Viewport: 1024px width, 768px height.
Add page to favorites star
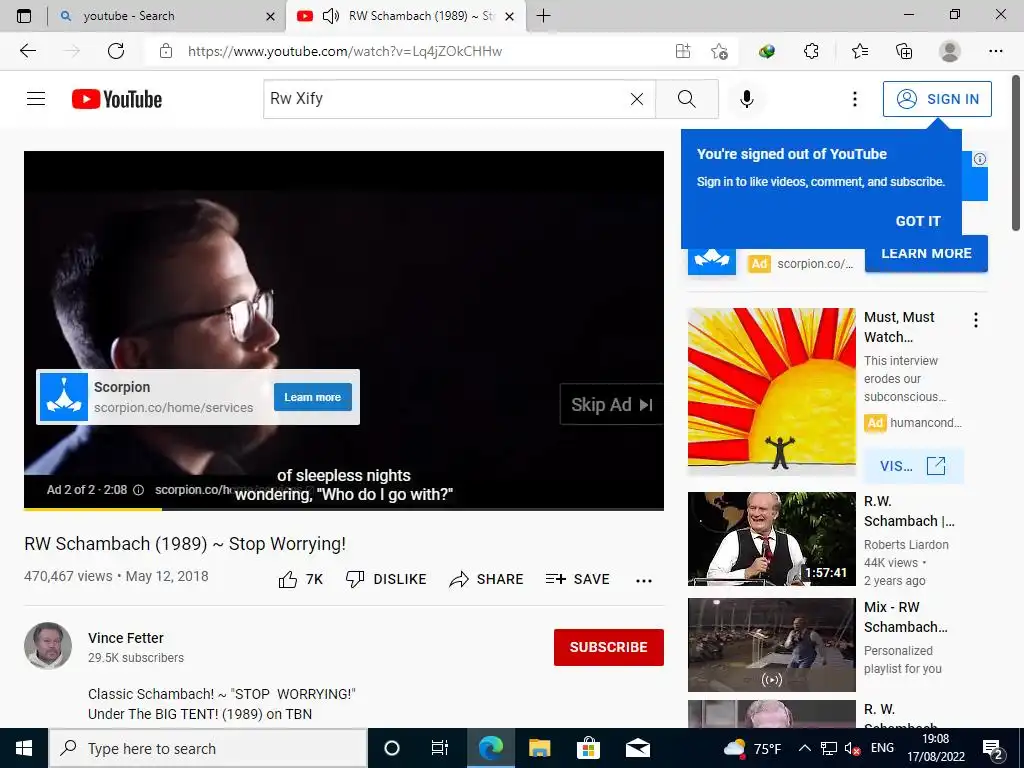[719, 51]
